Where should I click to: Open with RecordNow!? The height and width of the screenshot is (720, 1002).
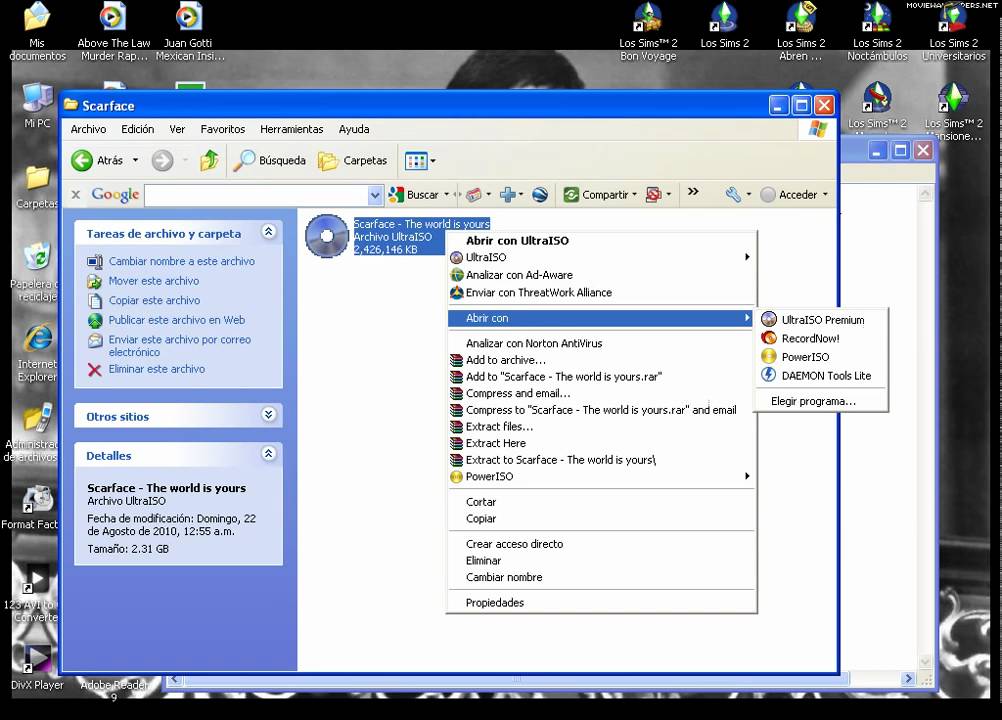pyautogui.click(x=821, y=339)
